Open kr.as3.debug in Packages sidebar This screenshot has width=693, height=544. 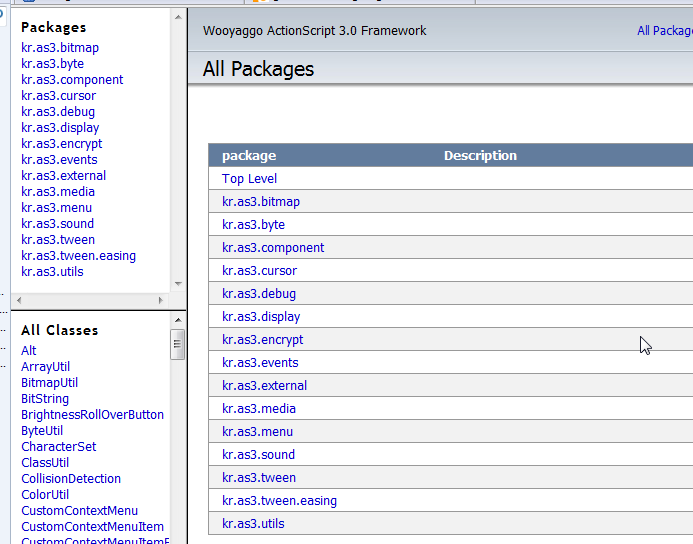coord(58,112)
